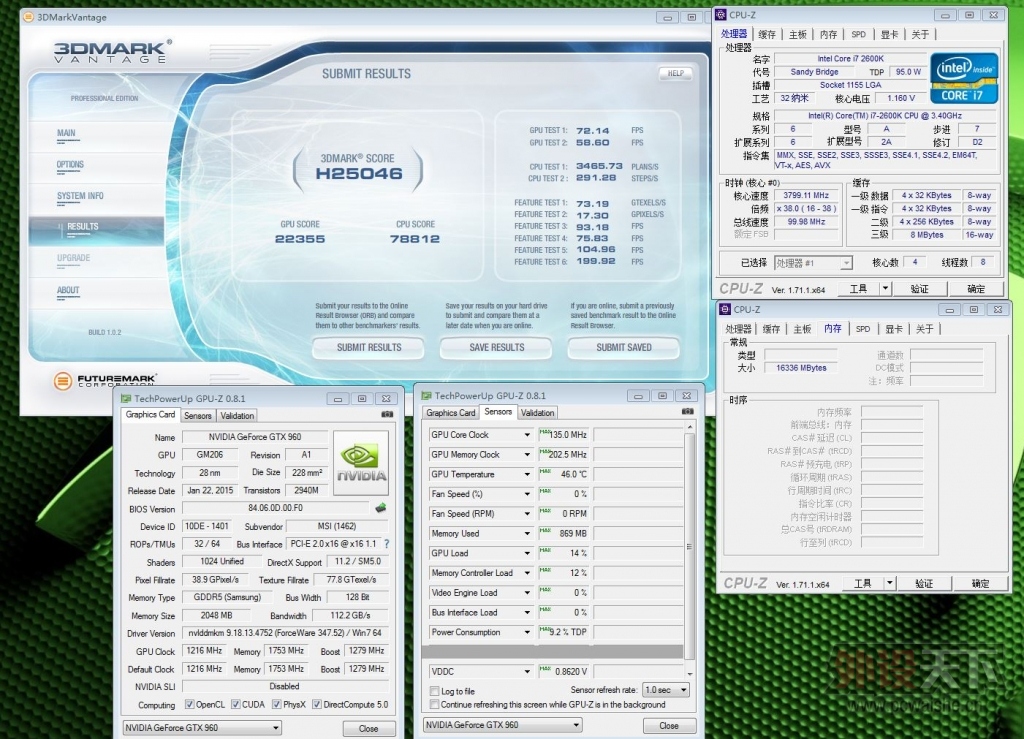The height and width of the screenshot is (739, 1024).
Task: Click Intel Core i7 logo in CPU-Z
Action: 964,78
